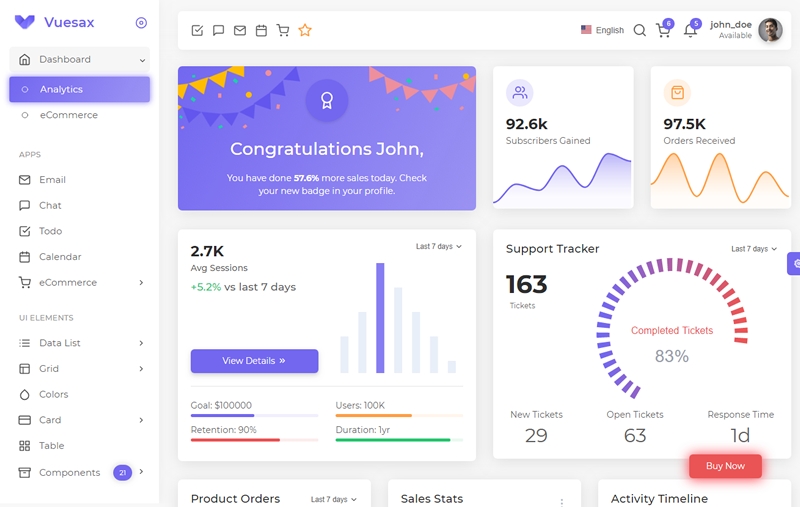Click the orange star bookmark icon

pos(305,30)
